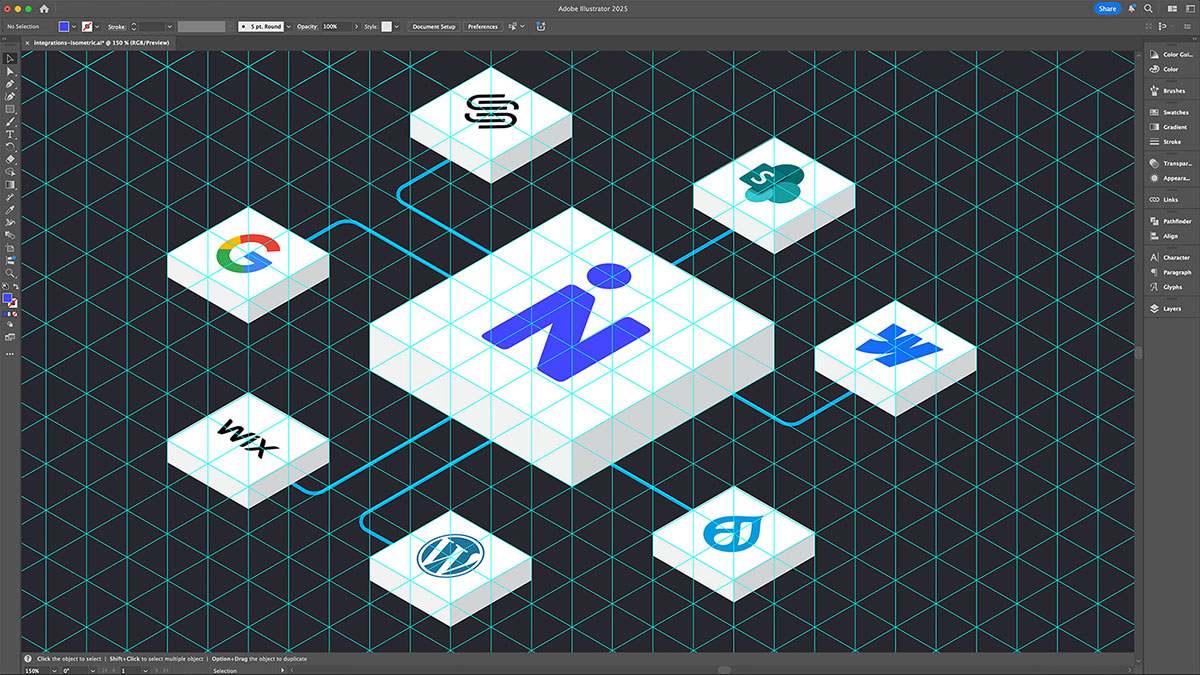
Task: Click the Wix logo tile on canvas
Action: 247,450
